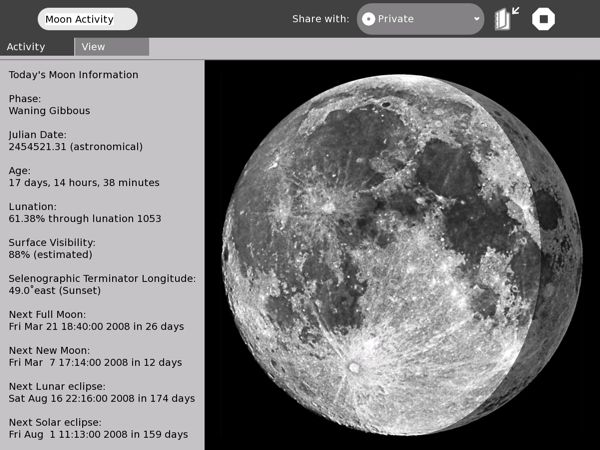Image resolution: width=600 pixels, height=450 pixels.
Task: Click the Keep in Journal icon
Action: (508, 18)
